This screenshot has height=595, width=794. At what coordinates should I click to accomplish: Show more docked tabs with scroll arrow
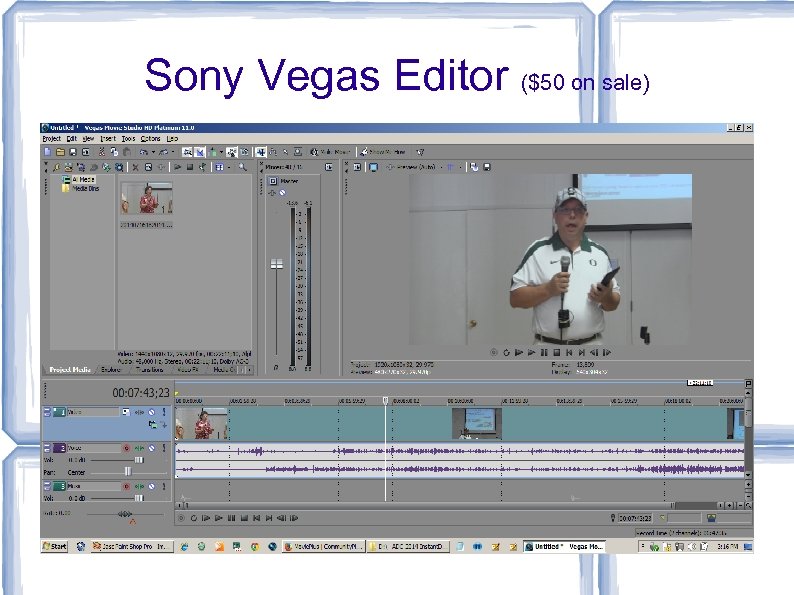click(x=249, y=370)
